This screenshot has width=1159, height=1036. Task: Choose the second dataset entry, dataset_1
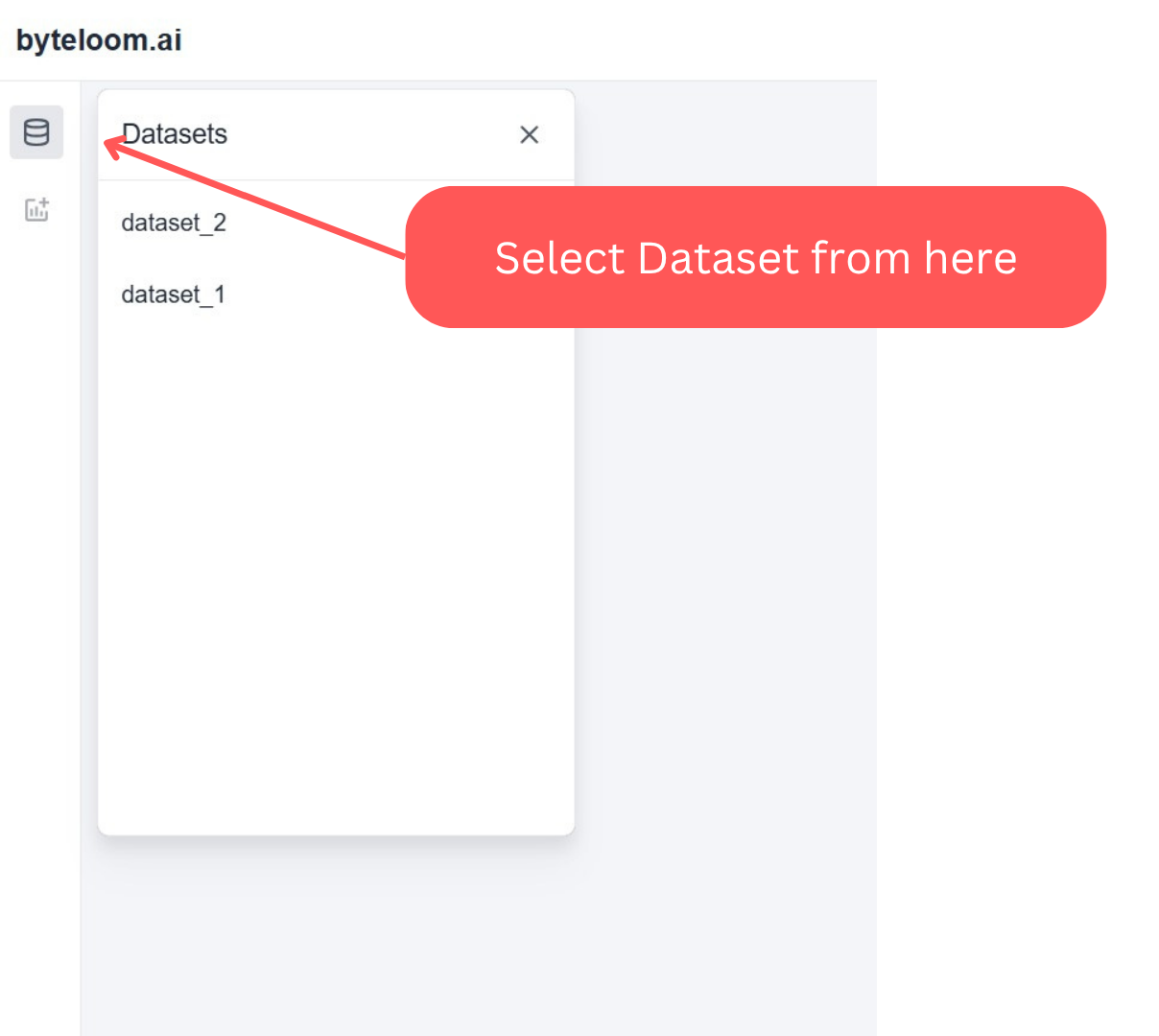pyautogui.click(x=174, y=294)
